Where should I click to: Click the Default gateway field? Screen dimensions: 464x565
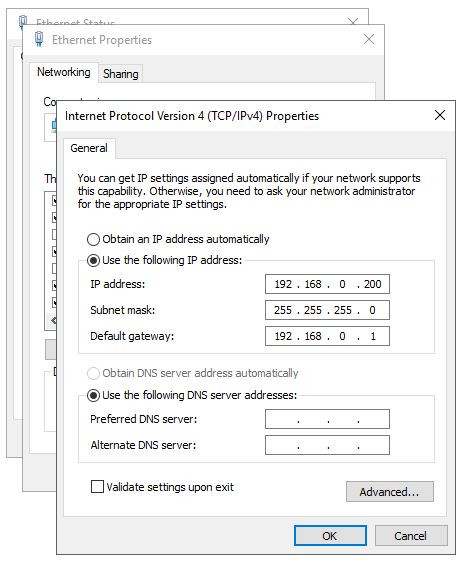coord(327,336)
